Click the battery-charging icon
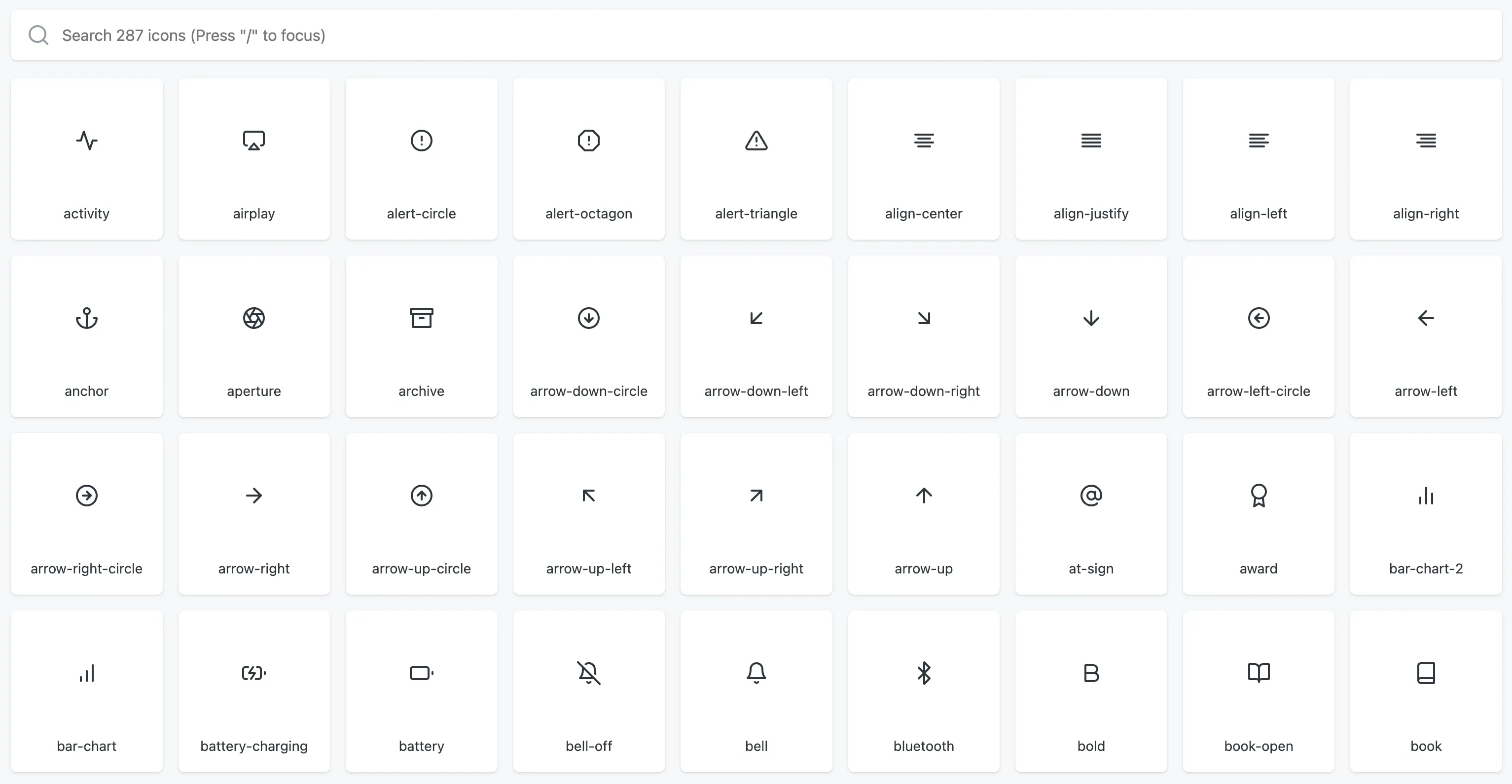This screenshot has height=784, width=1512. [253, 674]
